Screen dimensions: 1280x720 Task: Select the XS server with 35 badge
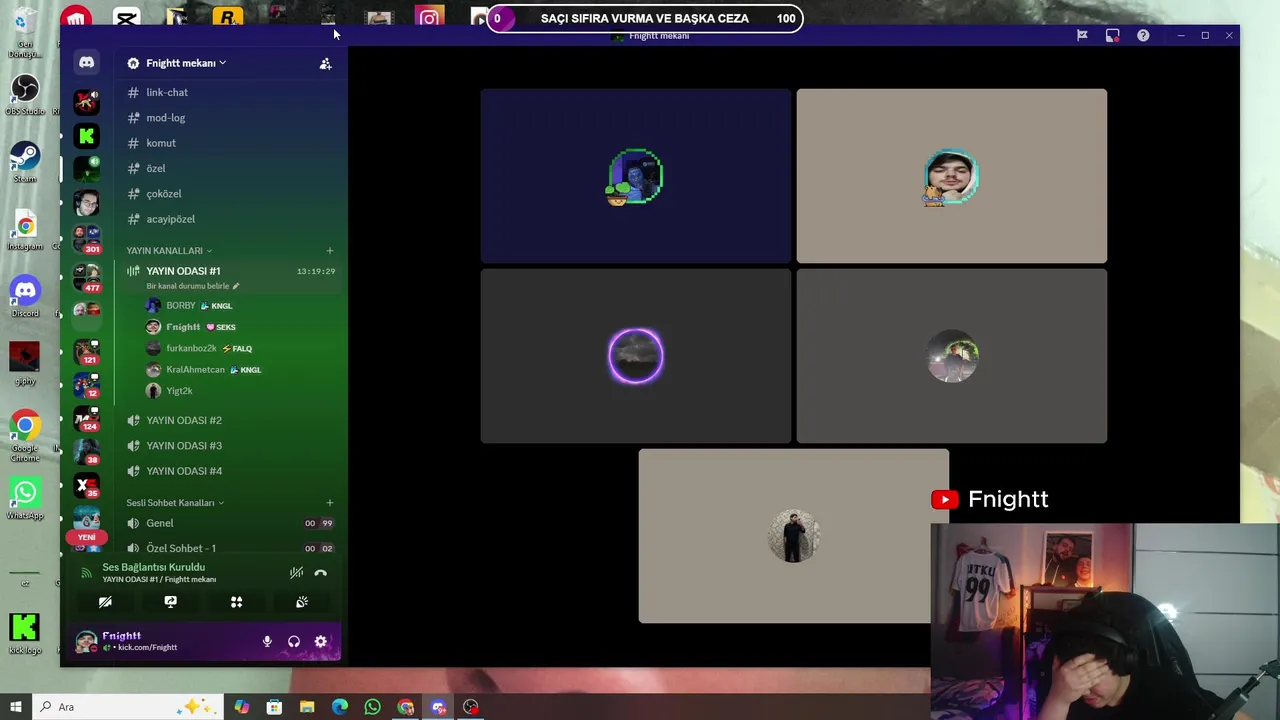click(87, 486)
